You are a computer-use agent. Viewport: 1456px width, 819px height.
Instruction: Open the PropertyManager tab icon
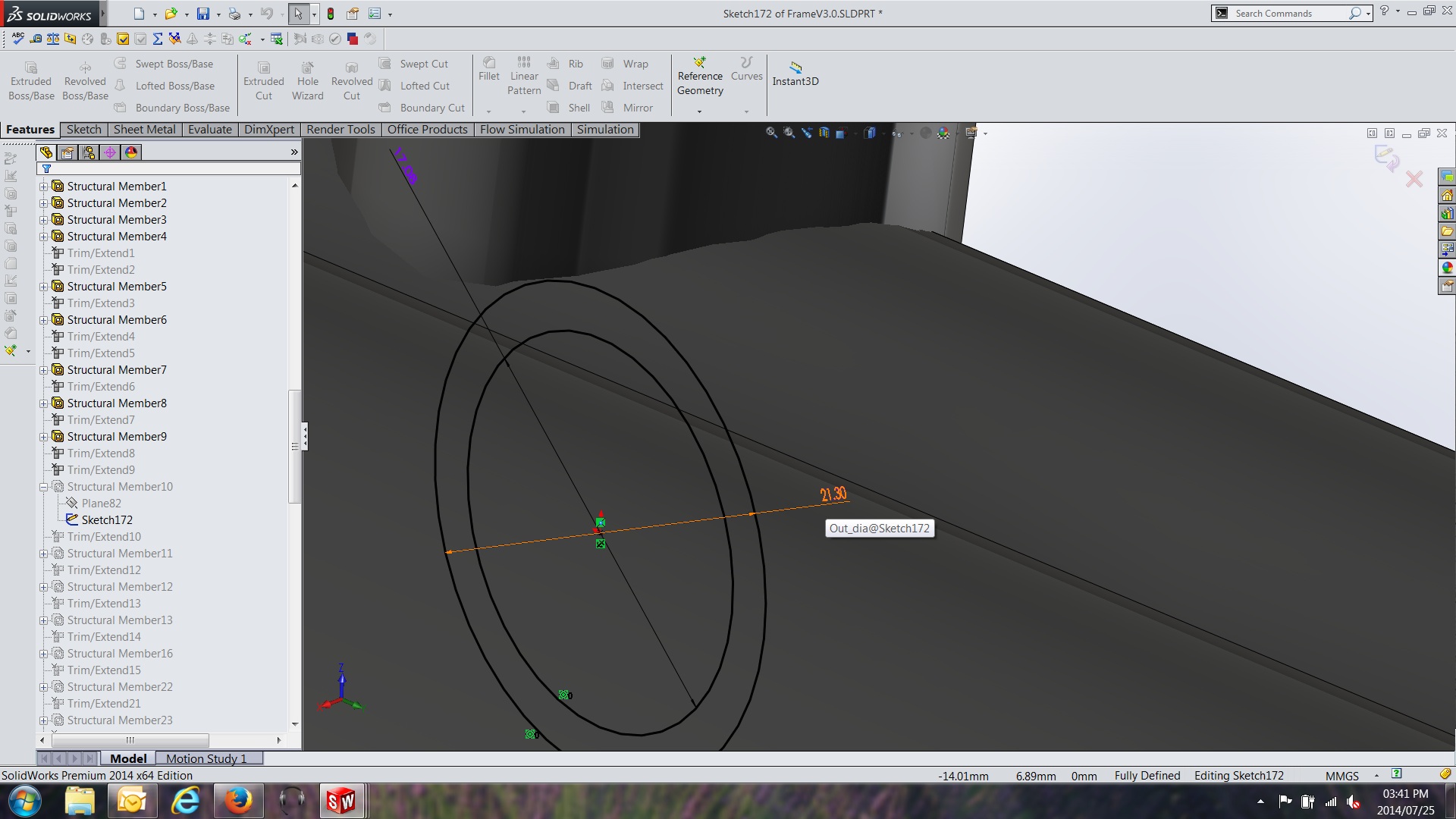tap(67, 152)
